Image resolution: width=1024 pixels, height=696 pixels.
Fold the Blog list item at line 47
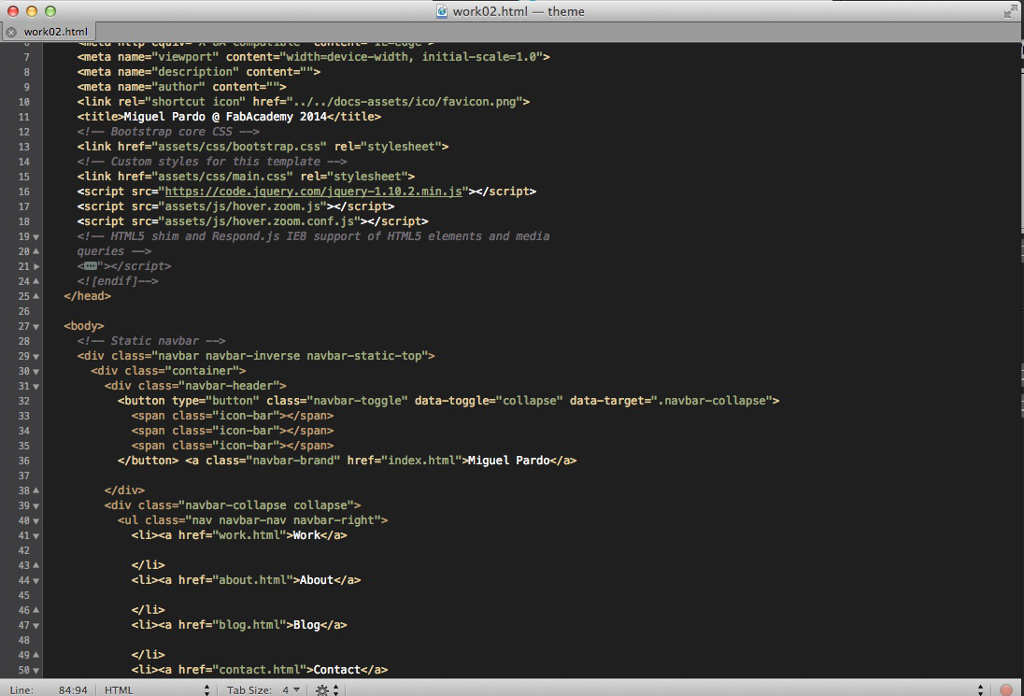click(36, 625)
